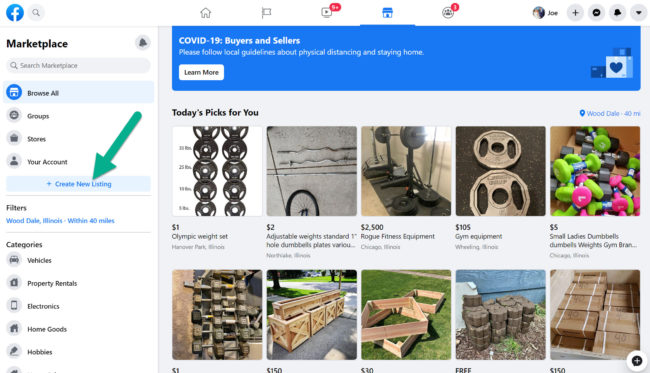Click the Gym equipment listing title
The width and height of the screenshot is (650, 373).
[478, 237]
